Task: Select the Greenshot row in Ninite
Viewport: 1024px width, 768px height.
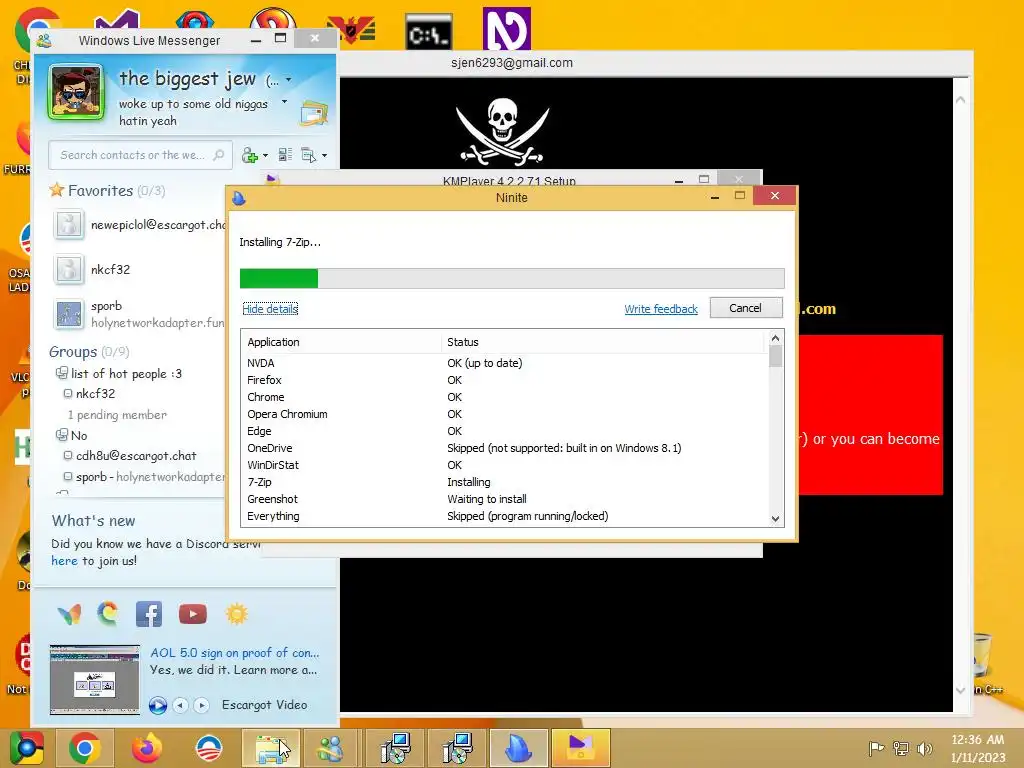Action: coord(504,499)
